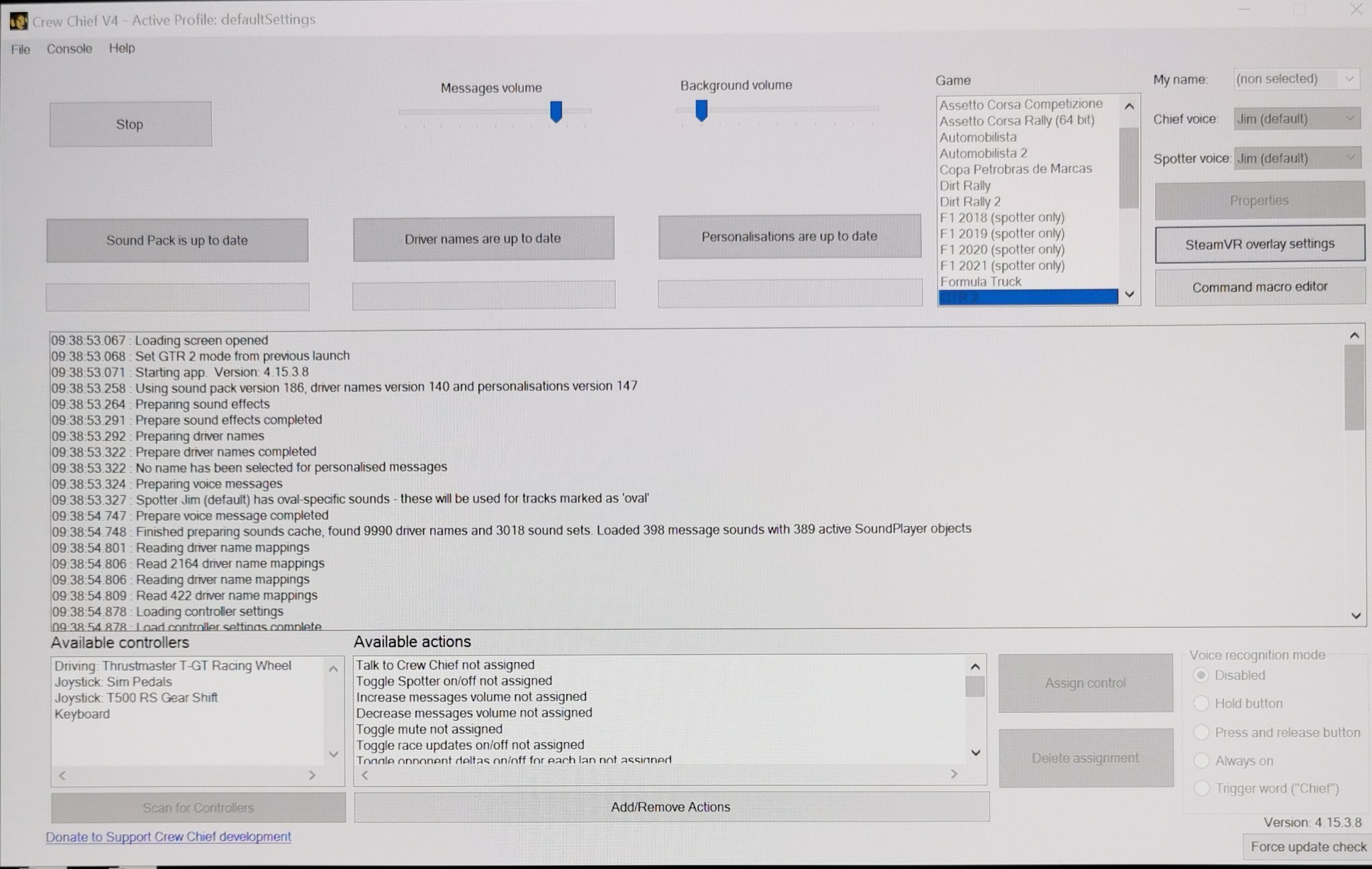Image resolution: width=1372 pixels, height=869 pixels.
Task: Open the Console menu
Action: 70,49
